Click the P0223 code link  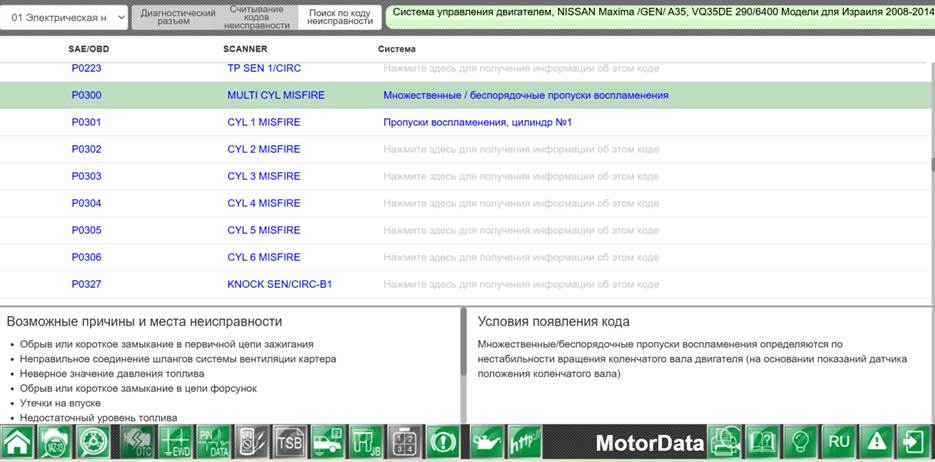(x=86, y=69)
